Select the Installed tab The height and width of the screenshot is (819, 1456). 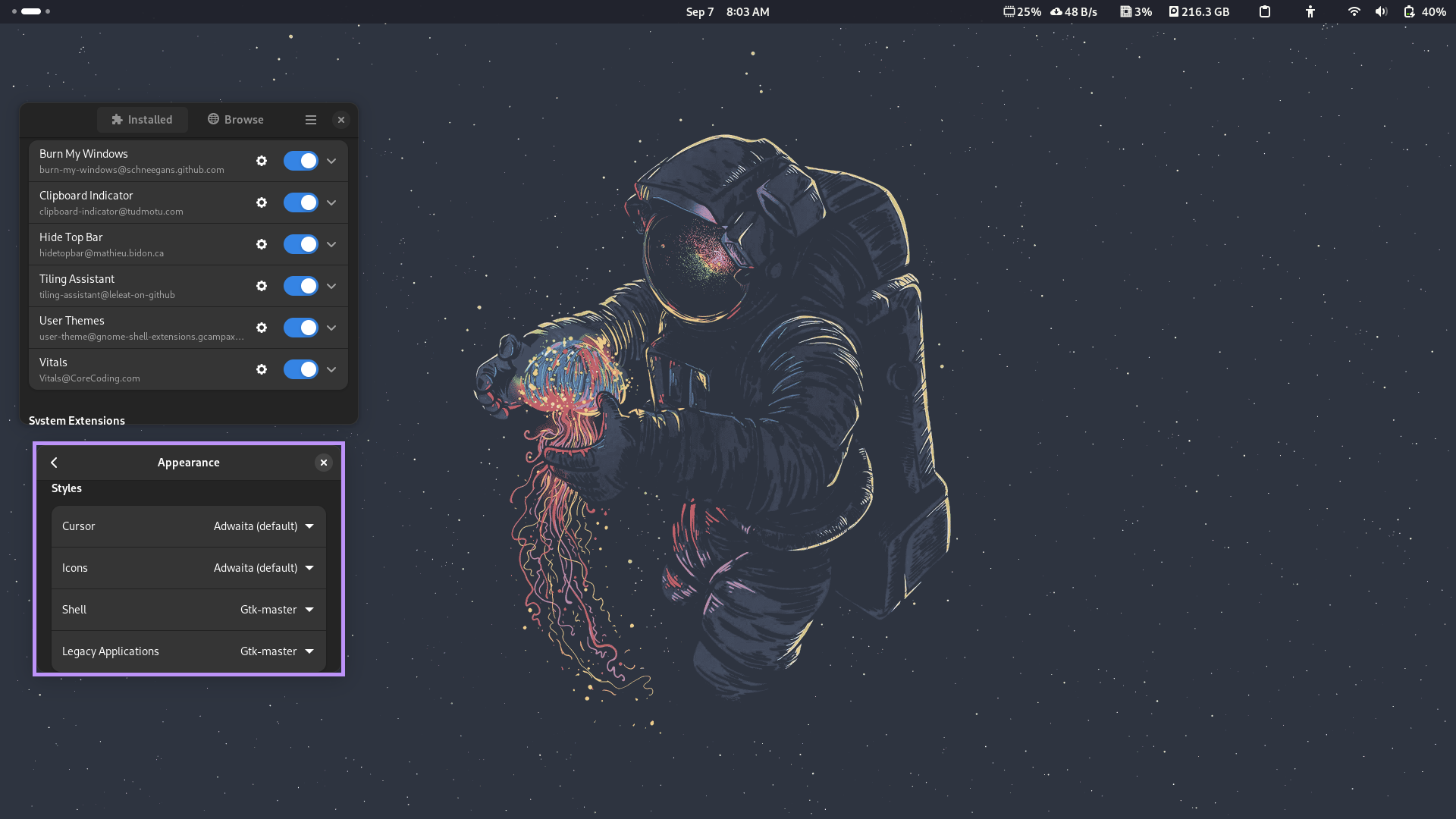[142, 119]
